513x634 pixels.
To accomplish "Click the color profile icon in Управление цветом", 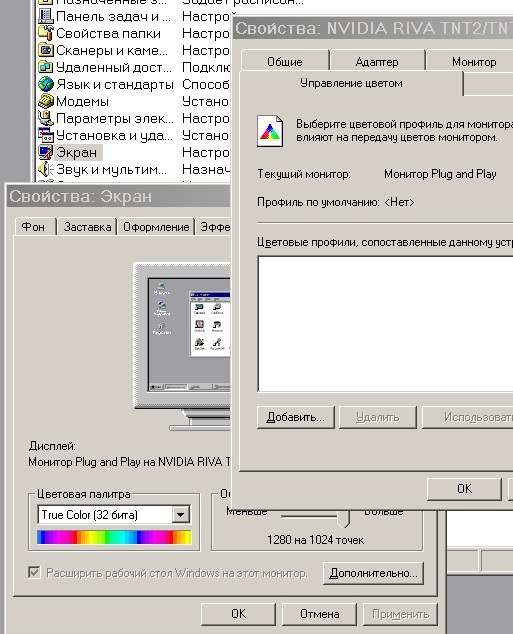I will [270, 131].
